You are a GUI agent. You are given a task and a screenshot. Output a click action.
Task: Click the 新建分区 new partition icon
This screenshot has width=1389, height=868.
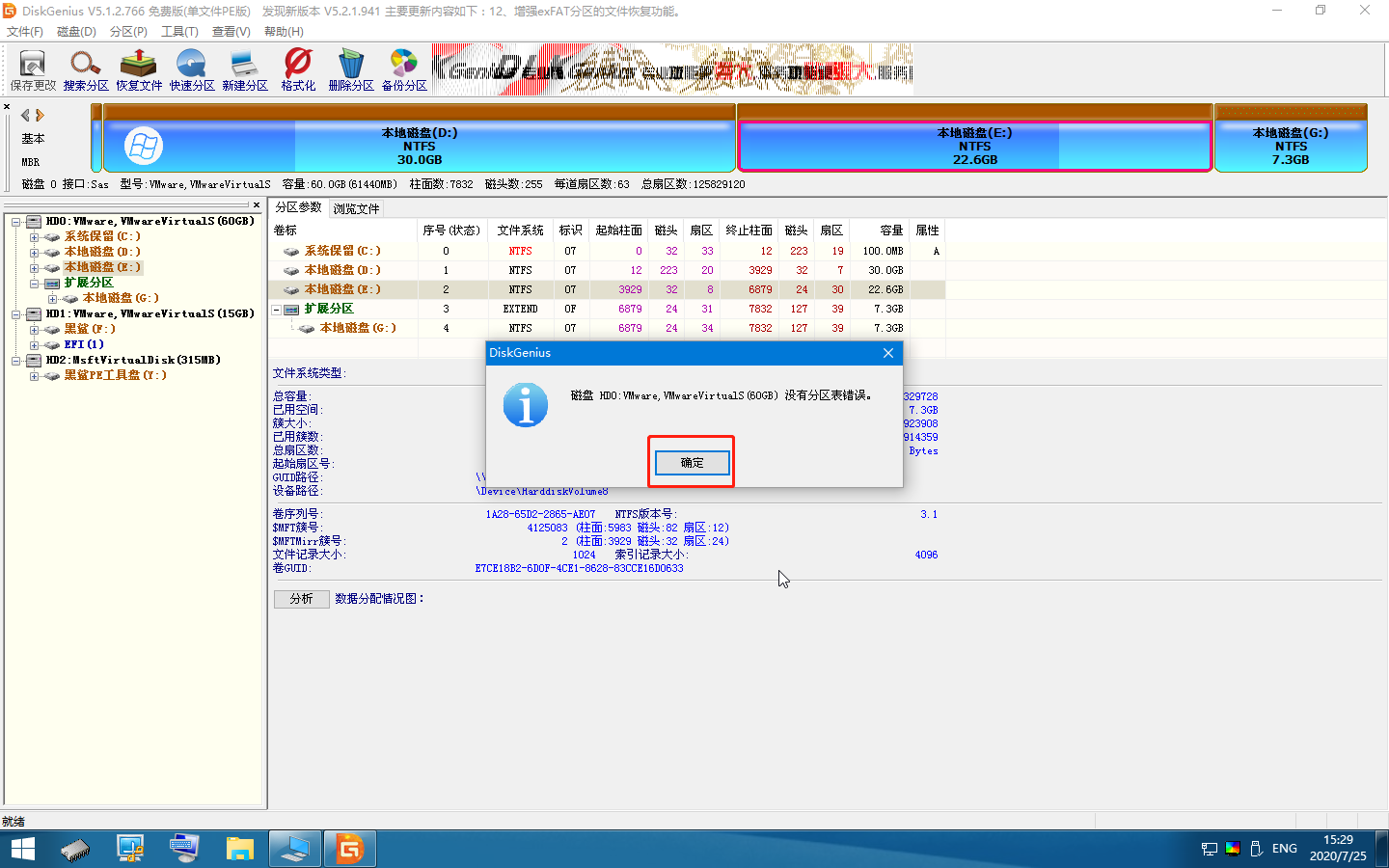[x=245, y=69]
